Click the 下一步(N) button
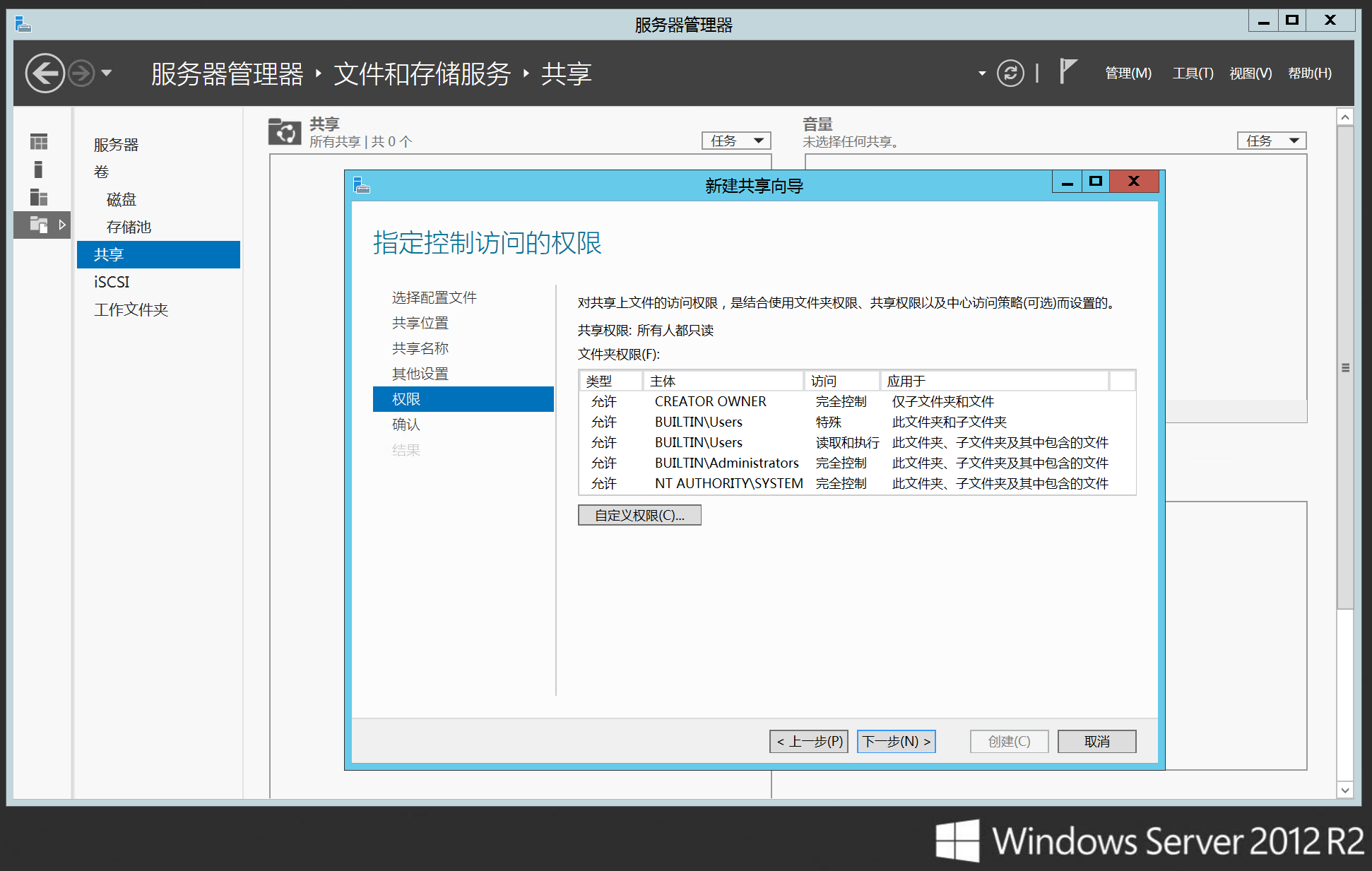 tap(896, 741)
